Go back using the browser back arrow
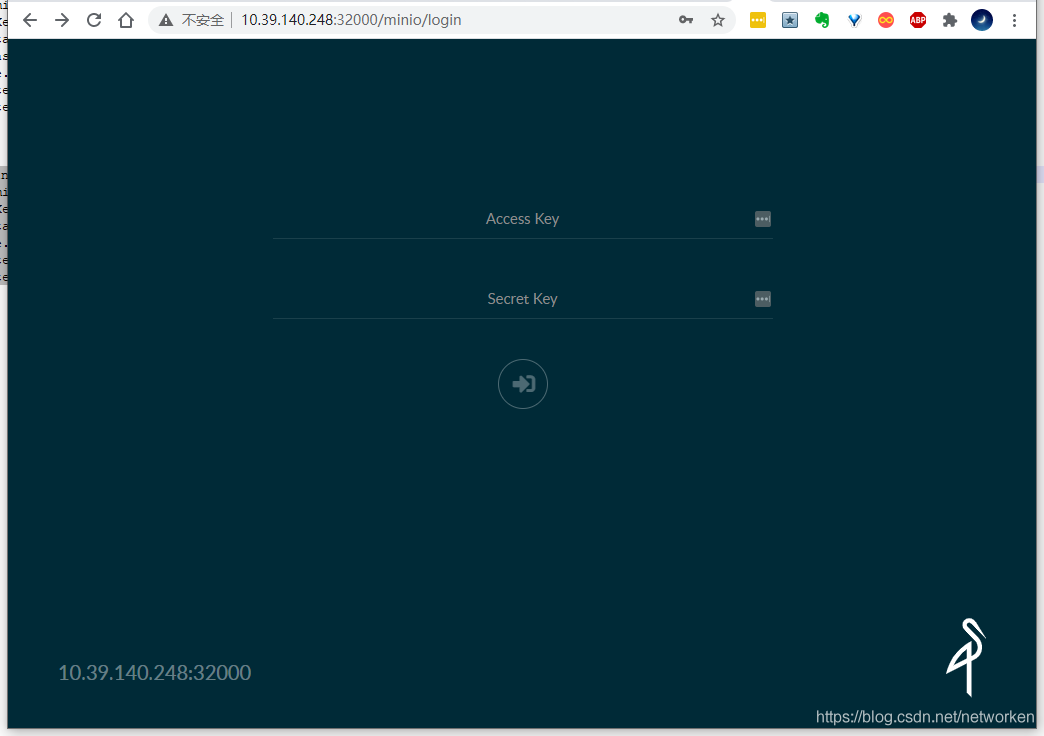The width and height of the screenshot is (1044, 736). 30,20
